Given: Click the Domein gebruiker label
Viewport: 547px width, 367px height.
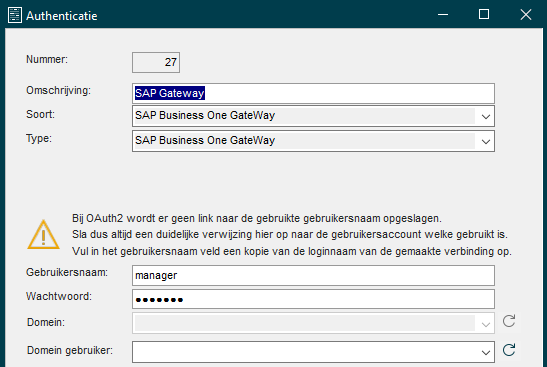Looking at the screenshot, I should (70, 350).
